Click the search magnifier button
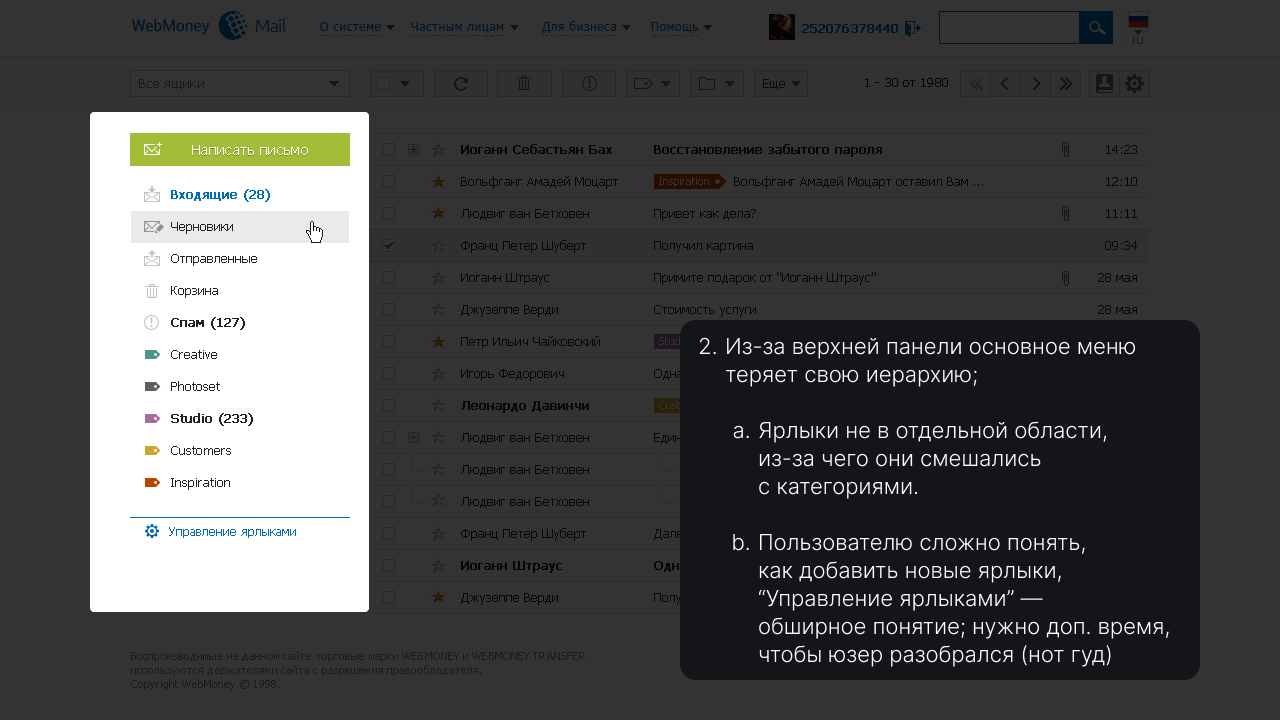 1096,28
